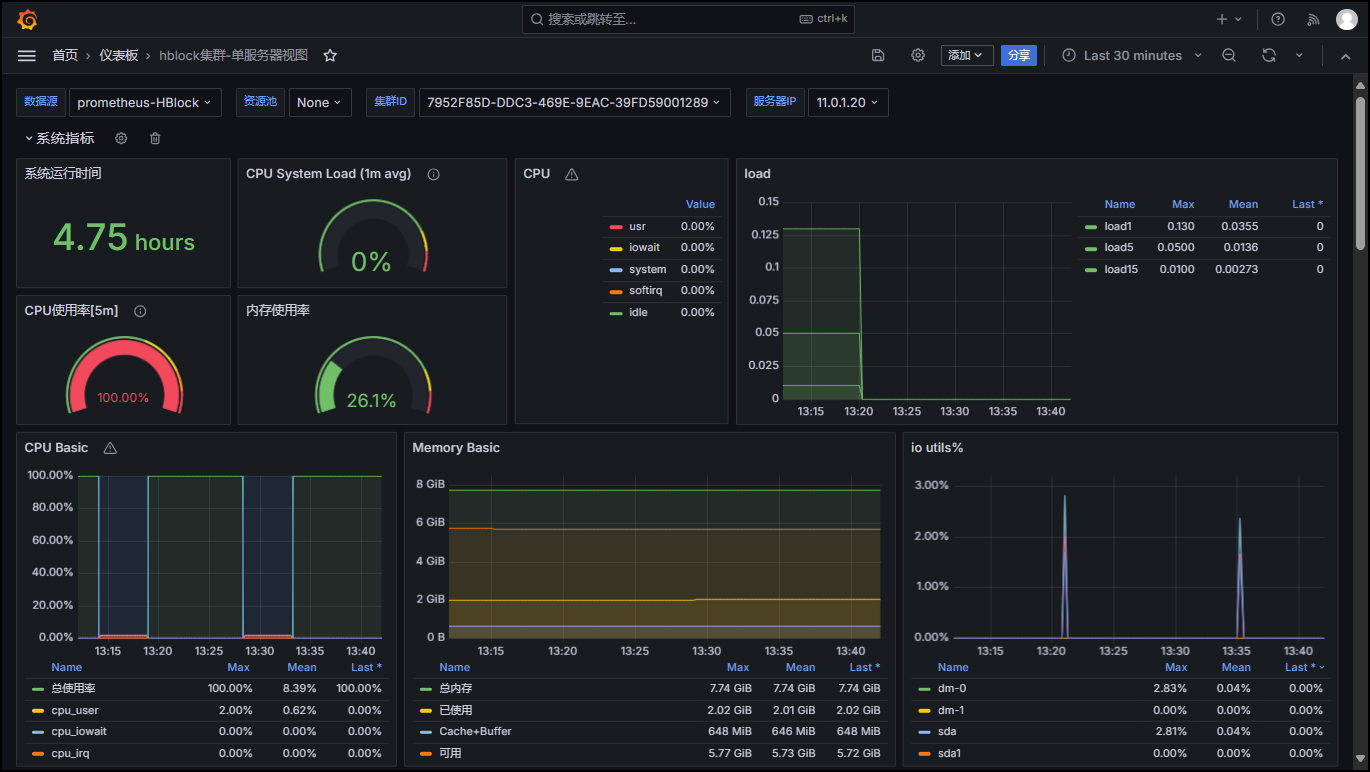Click the dm-0 legend color swatch
Viewport: 1370px width, 772px height.
[923, 689]
